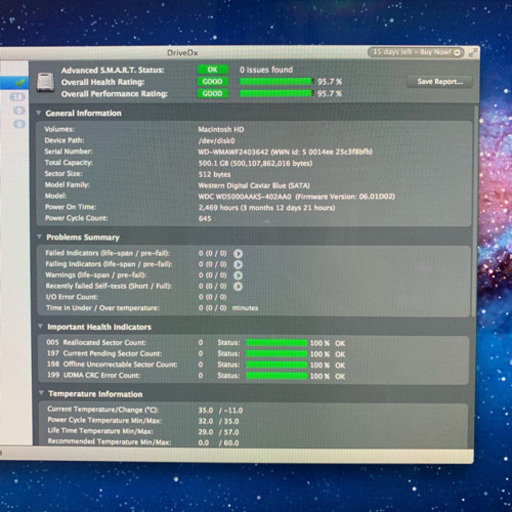Click the sidebar badge showing 18
This screenshot has width=512, height=512.
(x=17, y=97)
